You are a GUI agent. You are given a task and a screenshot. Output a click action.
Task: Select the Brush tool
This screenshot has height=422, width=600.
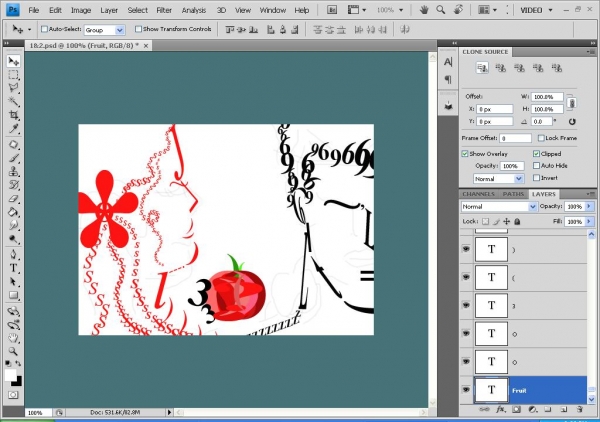click(x=13, y=158)
